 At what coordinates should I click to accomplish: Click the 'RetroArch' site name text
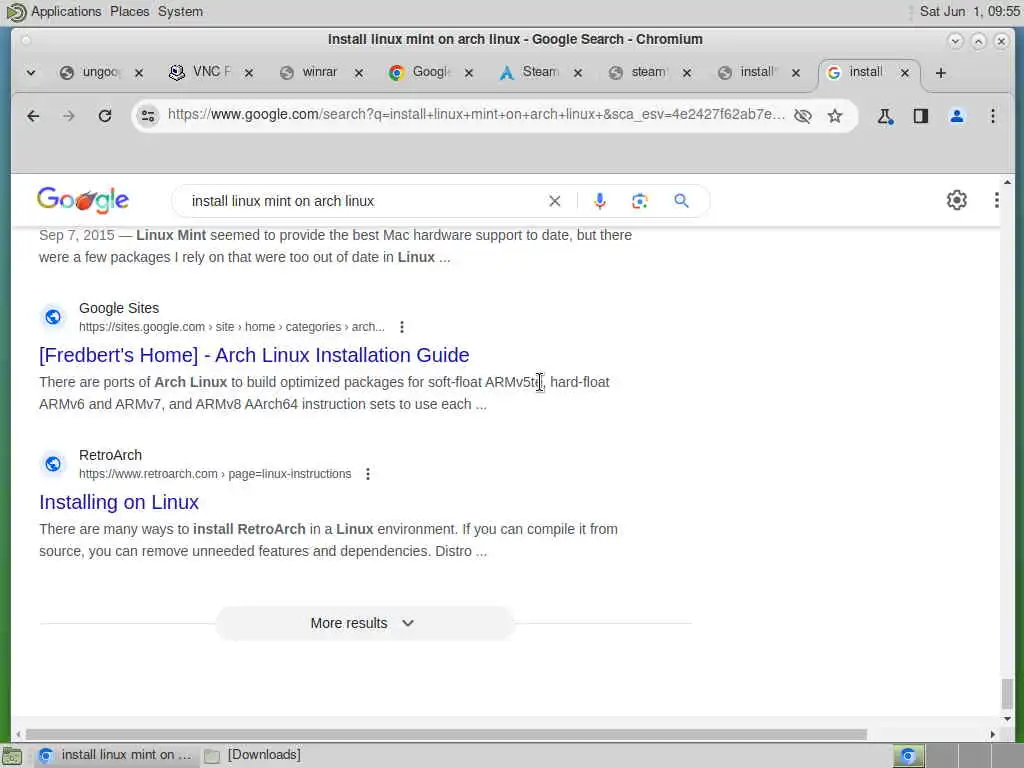110,455
